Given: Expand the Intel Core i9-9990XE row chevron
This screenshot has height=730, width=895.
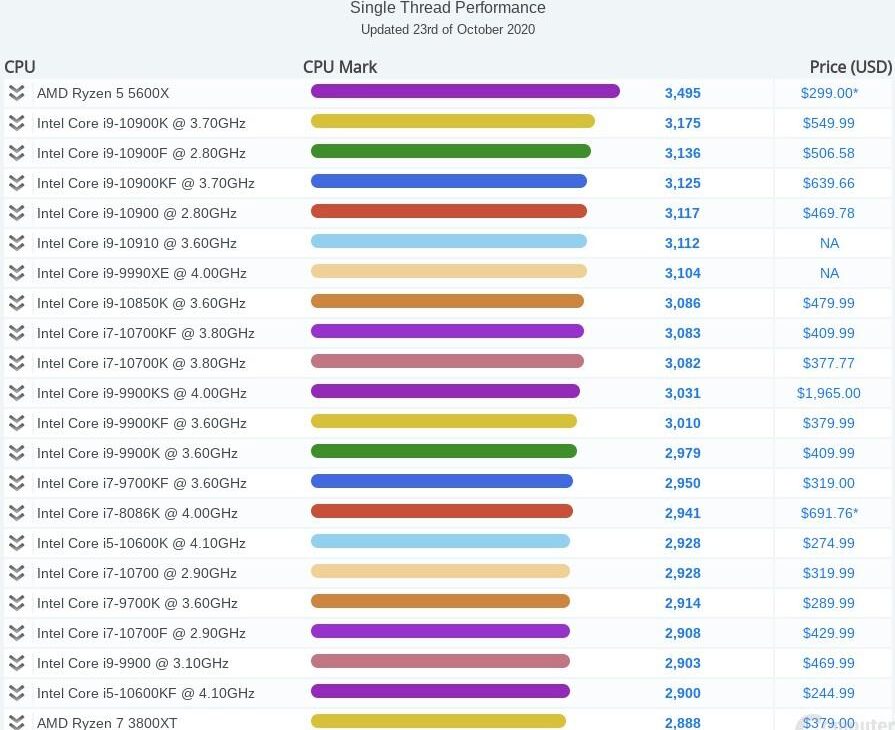Looking at the screenshot, I should 16,273.
